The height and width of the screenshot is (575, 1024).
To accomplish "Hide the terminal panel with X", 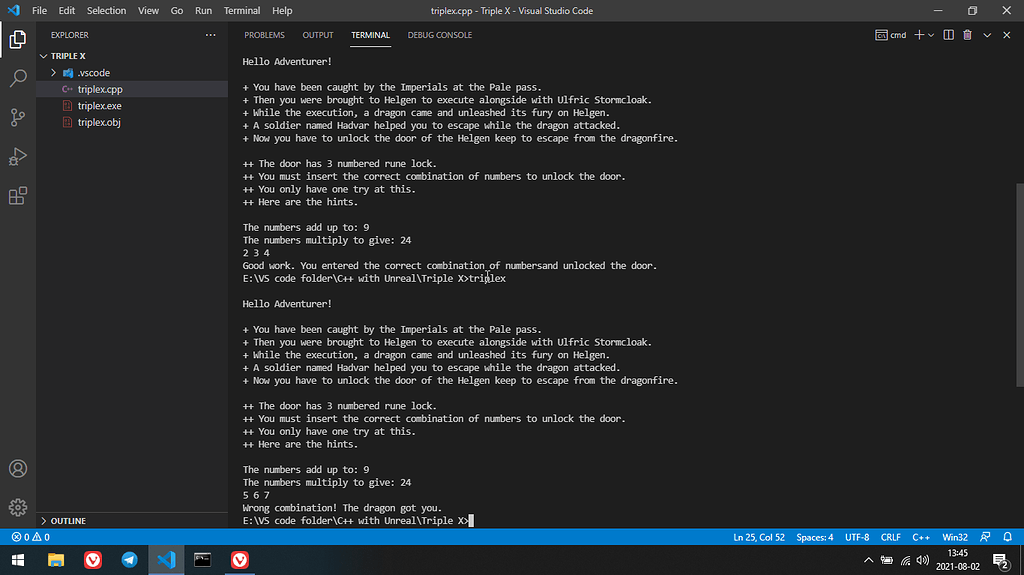I will click(x=1008, y=35).
